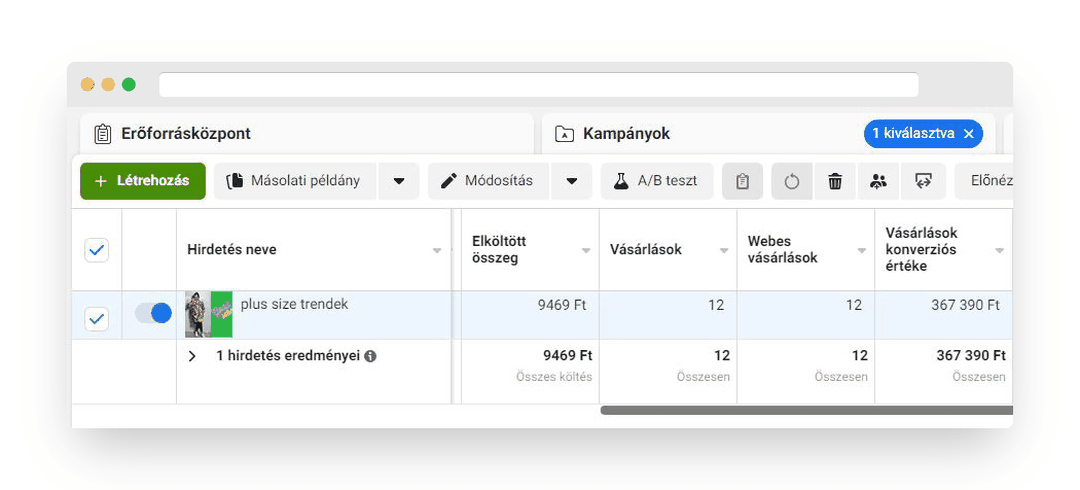Click the plus size trendek ad name
The image size is (1080, 490).
point(294,304)
